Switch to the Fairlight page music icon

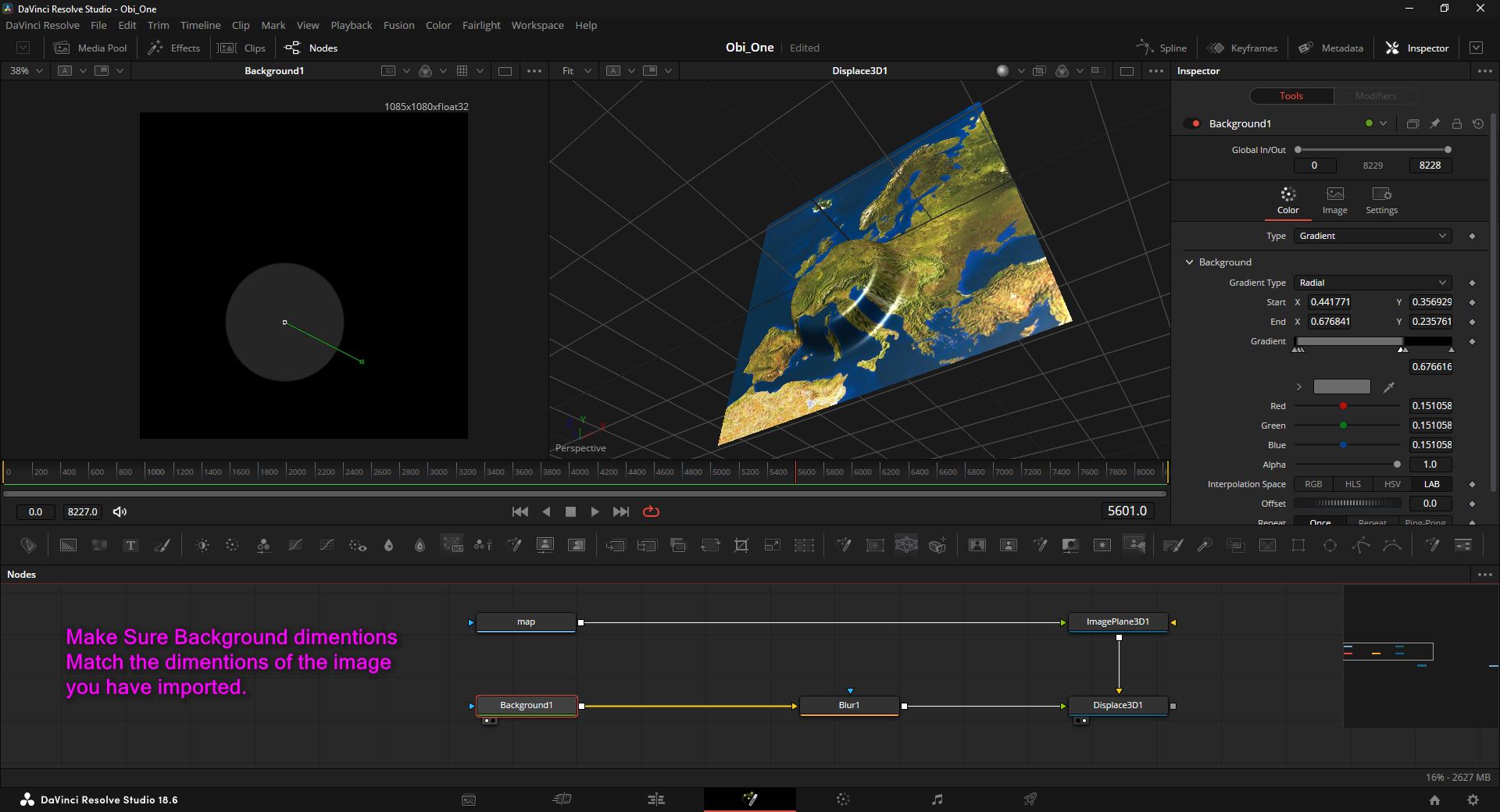coord(937,800)
